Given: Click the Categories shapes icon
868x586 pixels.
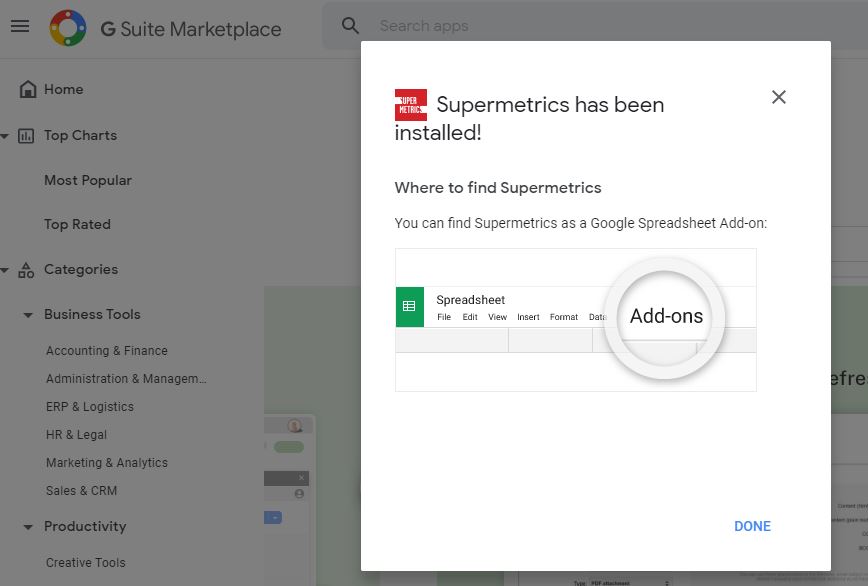Looking at the screenshot, I should point(26,269).
